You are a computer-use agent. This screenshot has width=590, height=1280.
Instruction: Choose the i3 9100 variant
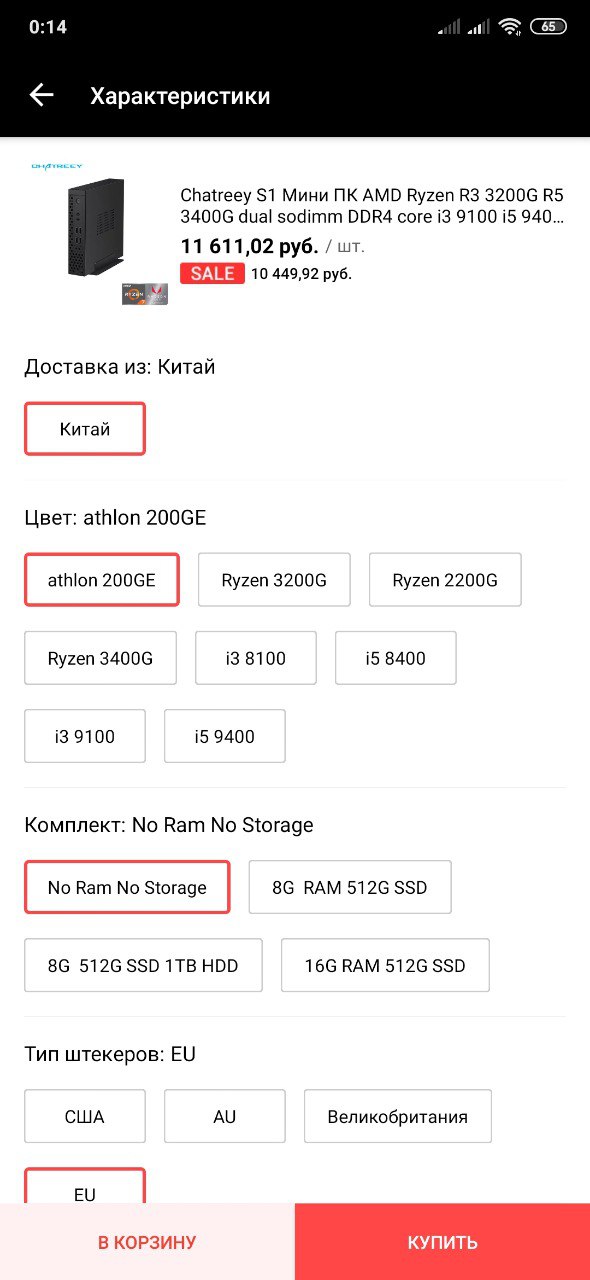[x=85, y=736]
